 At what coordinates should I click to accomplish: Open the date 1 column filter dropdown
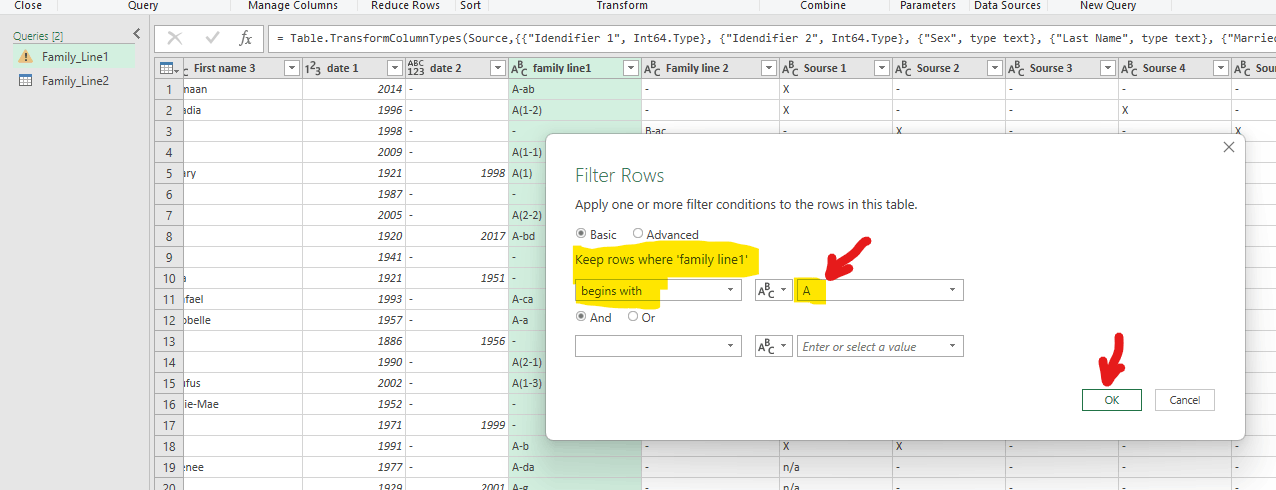393,68
